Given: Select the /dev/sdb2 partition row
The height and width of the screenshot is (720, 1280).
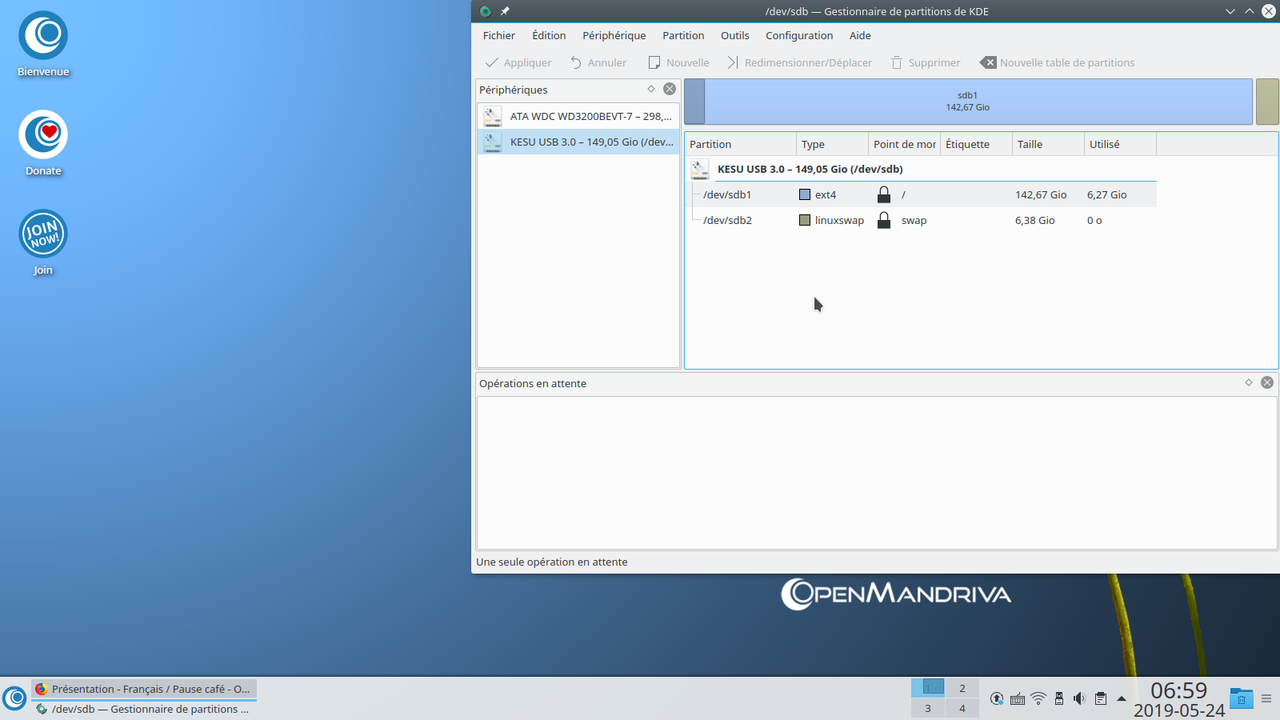Looking at the screenshot, I should pyautogui.click(x=921, y=220).
